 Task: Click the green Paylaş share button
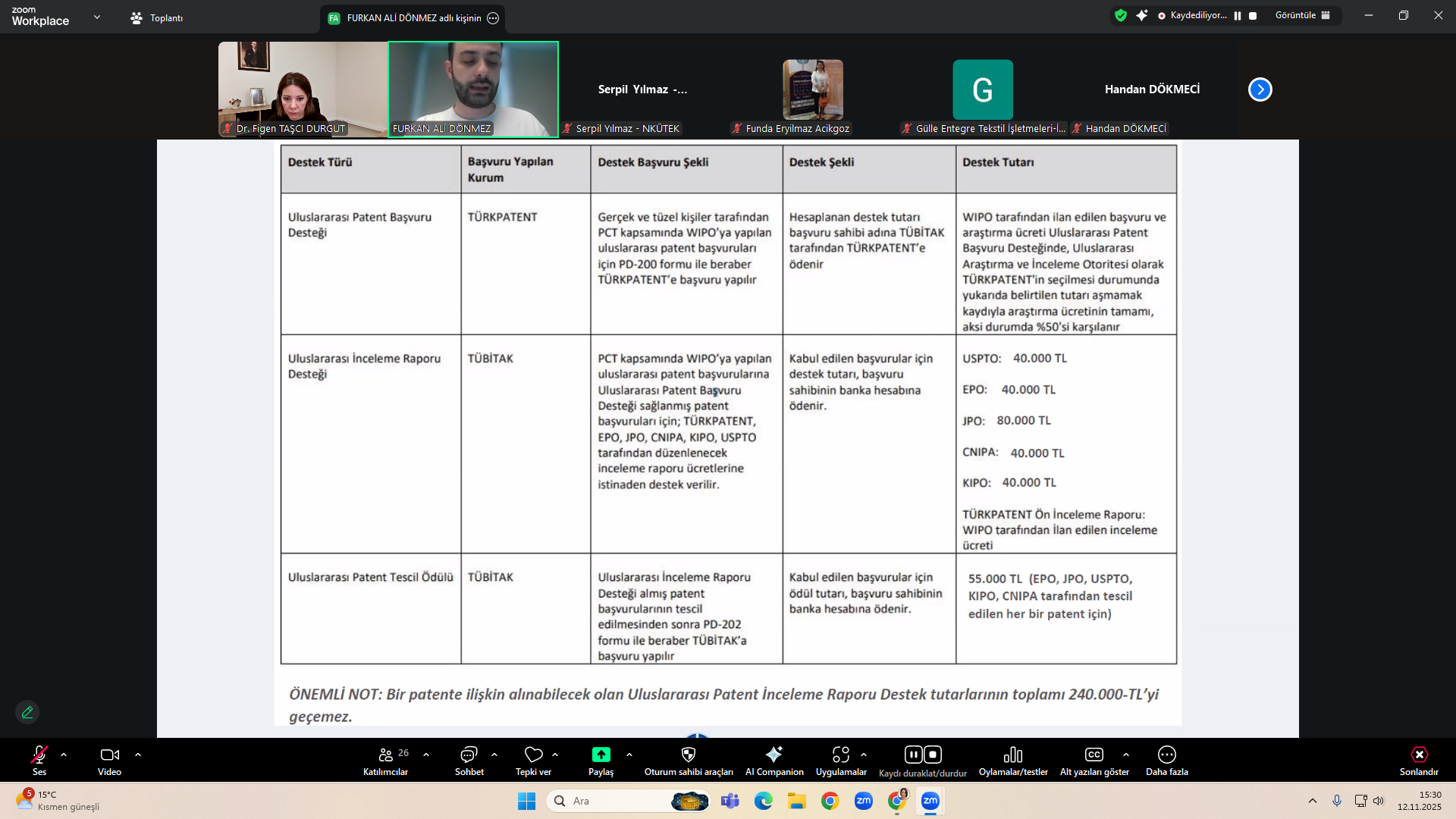tap(601, 755)
